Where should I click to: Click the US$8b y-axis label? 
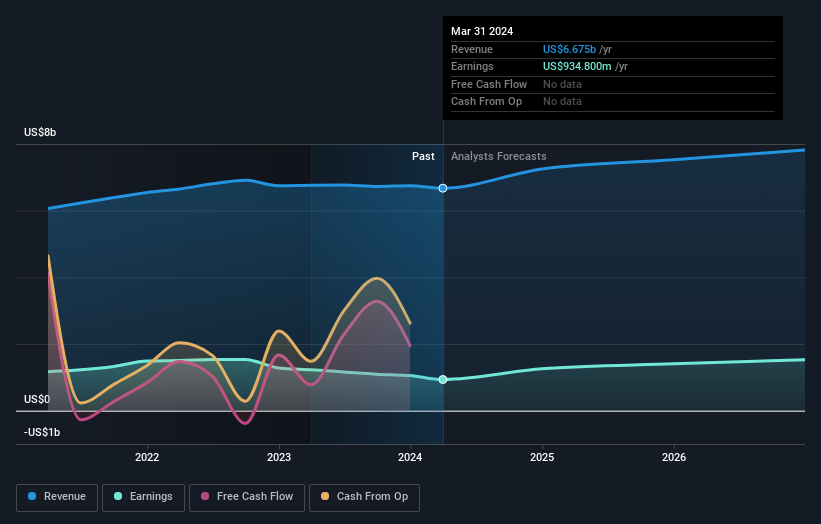pyautogui.click(x=40, y=132)
